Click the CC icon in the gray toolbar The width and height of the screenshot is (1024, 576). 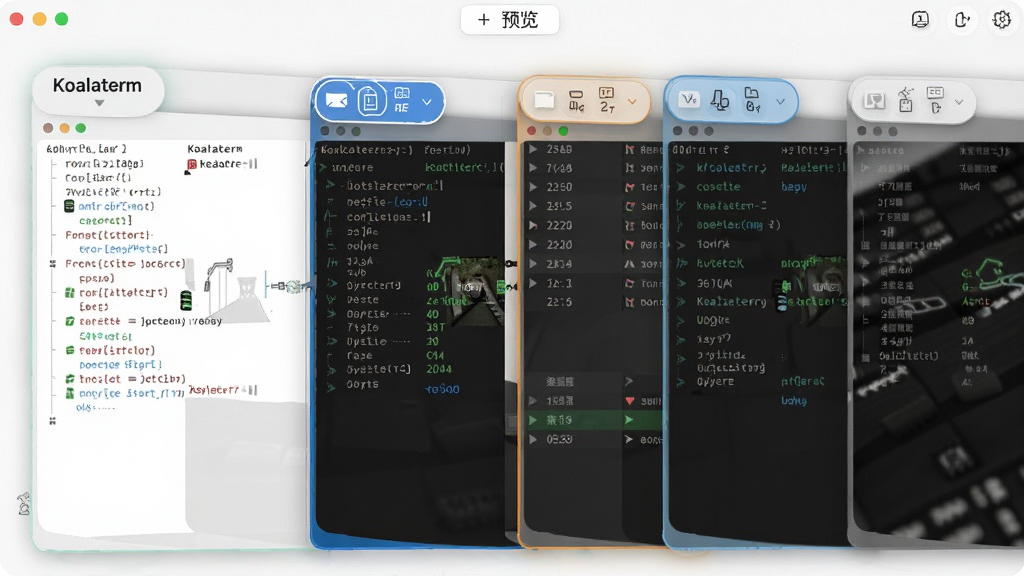(935, 100)
